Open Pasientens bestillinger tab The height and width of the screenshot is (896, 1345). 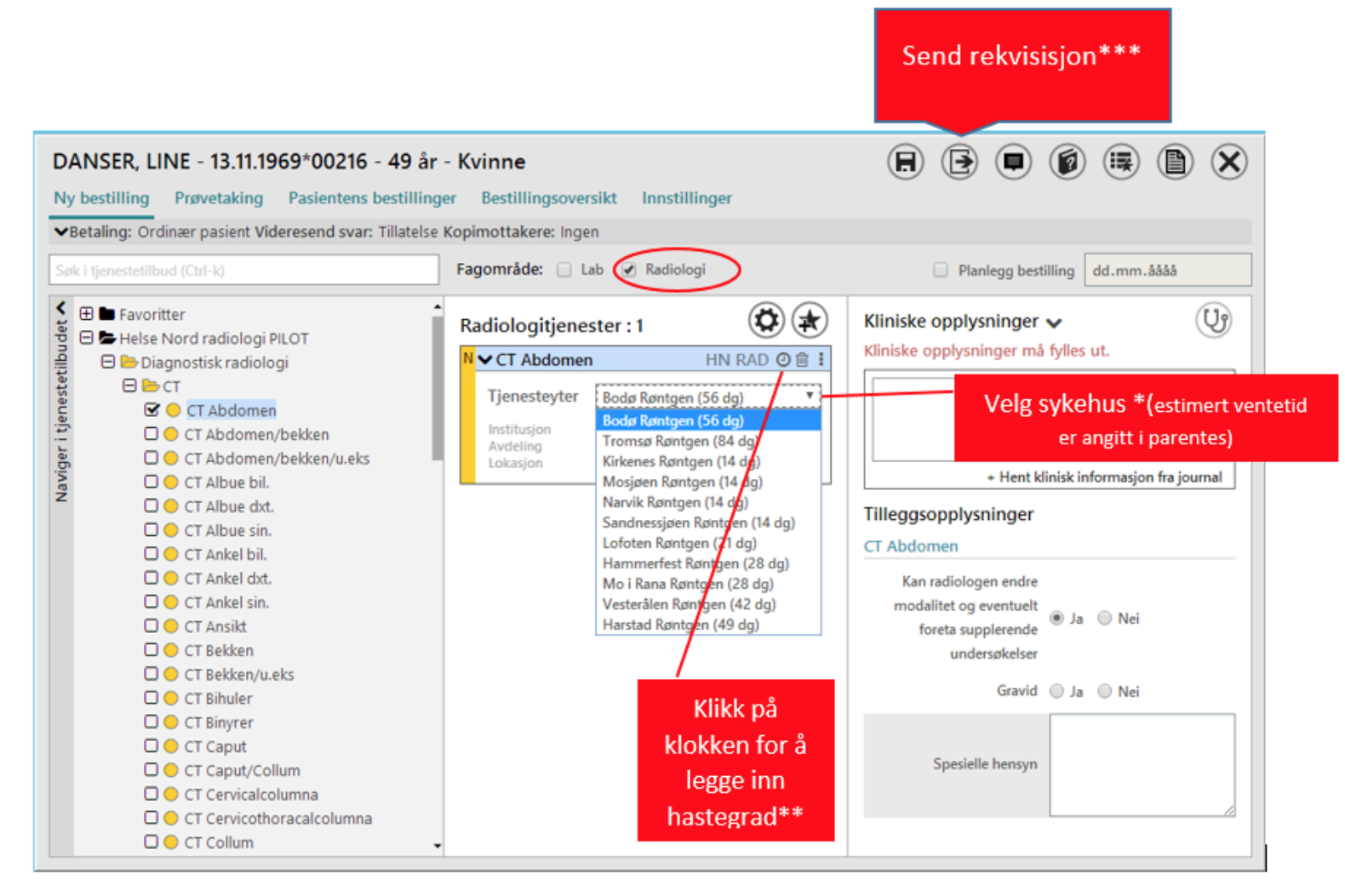click(x=372, y=198)
